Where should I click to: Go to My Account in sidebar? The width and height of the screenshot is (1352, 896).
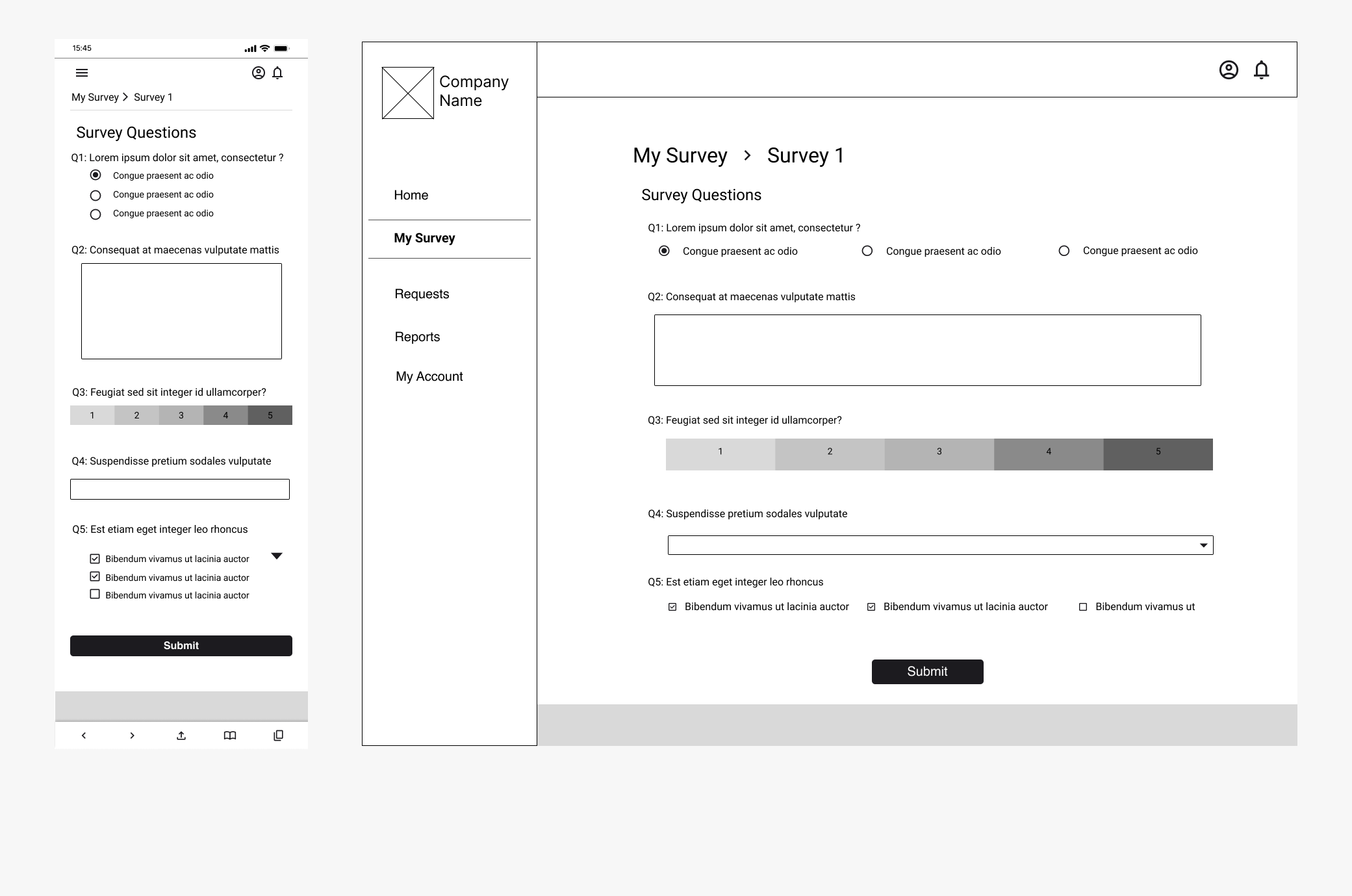pos(429,376)
